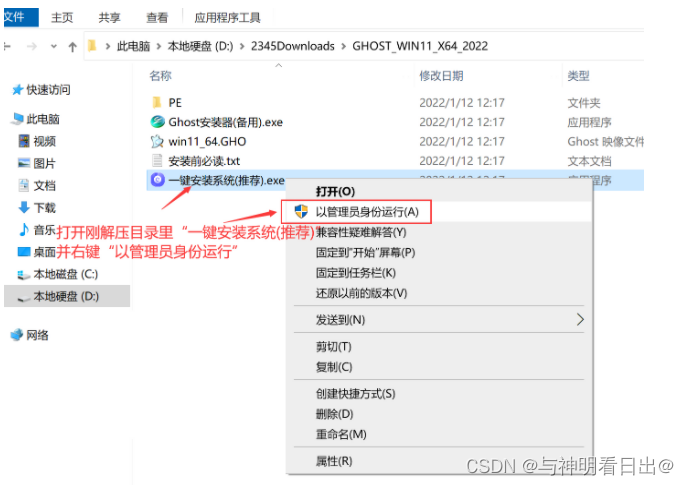Expand chevron after 此电脑 in breadcrumb
This screenshot has height=485, width=689.
tap(159, 46)
